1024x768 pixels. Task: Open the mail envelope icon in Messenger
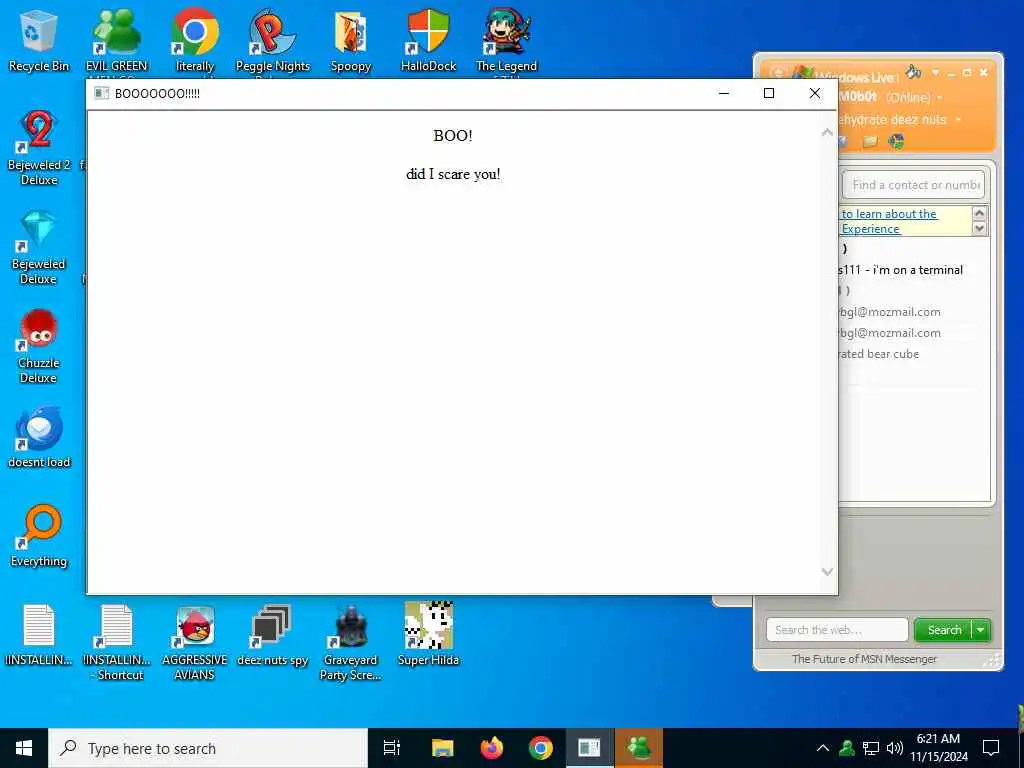point(869,142)
